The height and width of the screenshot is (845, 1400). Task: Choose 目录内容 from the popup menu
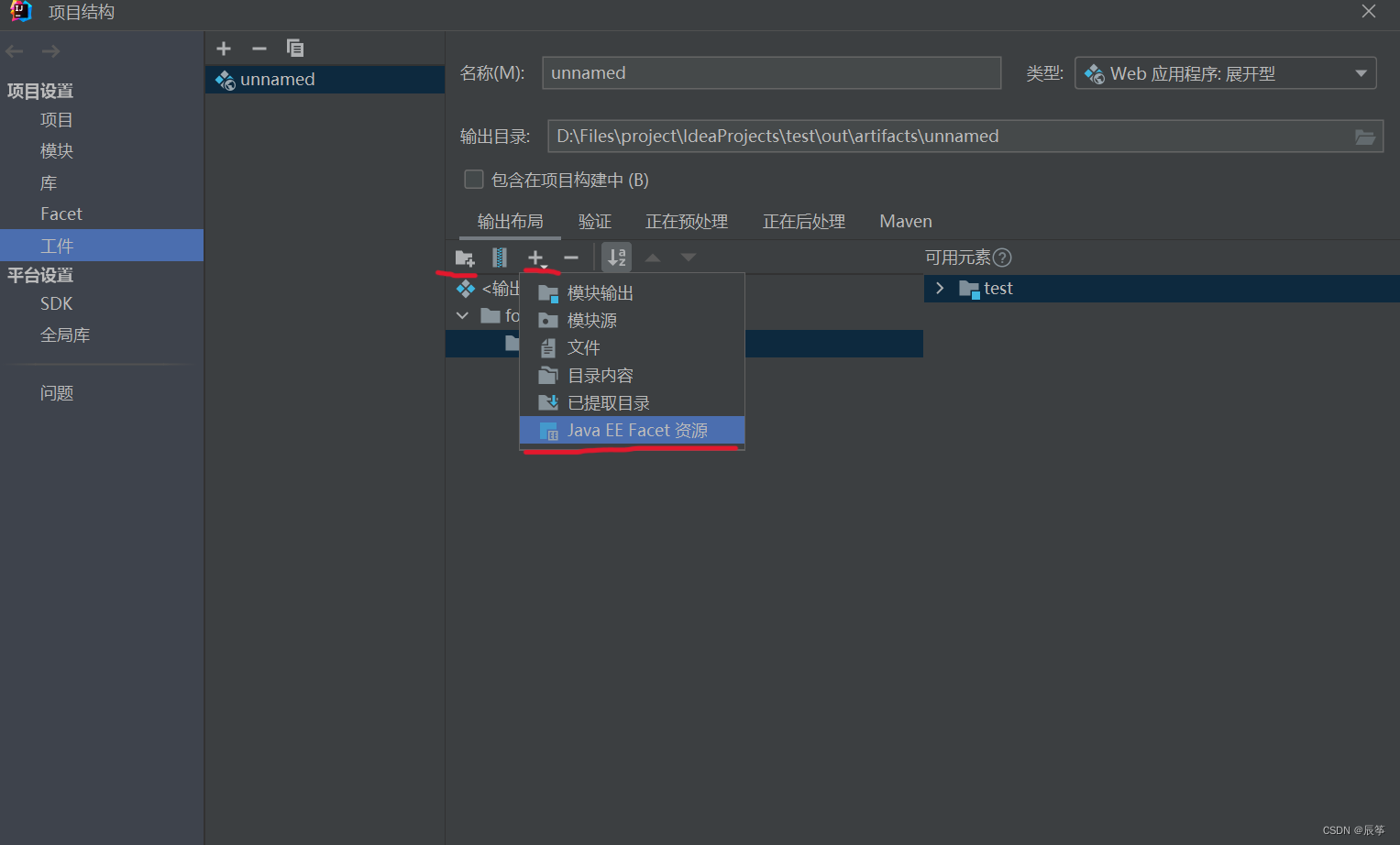point(632,376)
